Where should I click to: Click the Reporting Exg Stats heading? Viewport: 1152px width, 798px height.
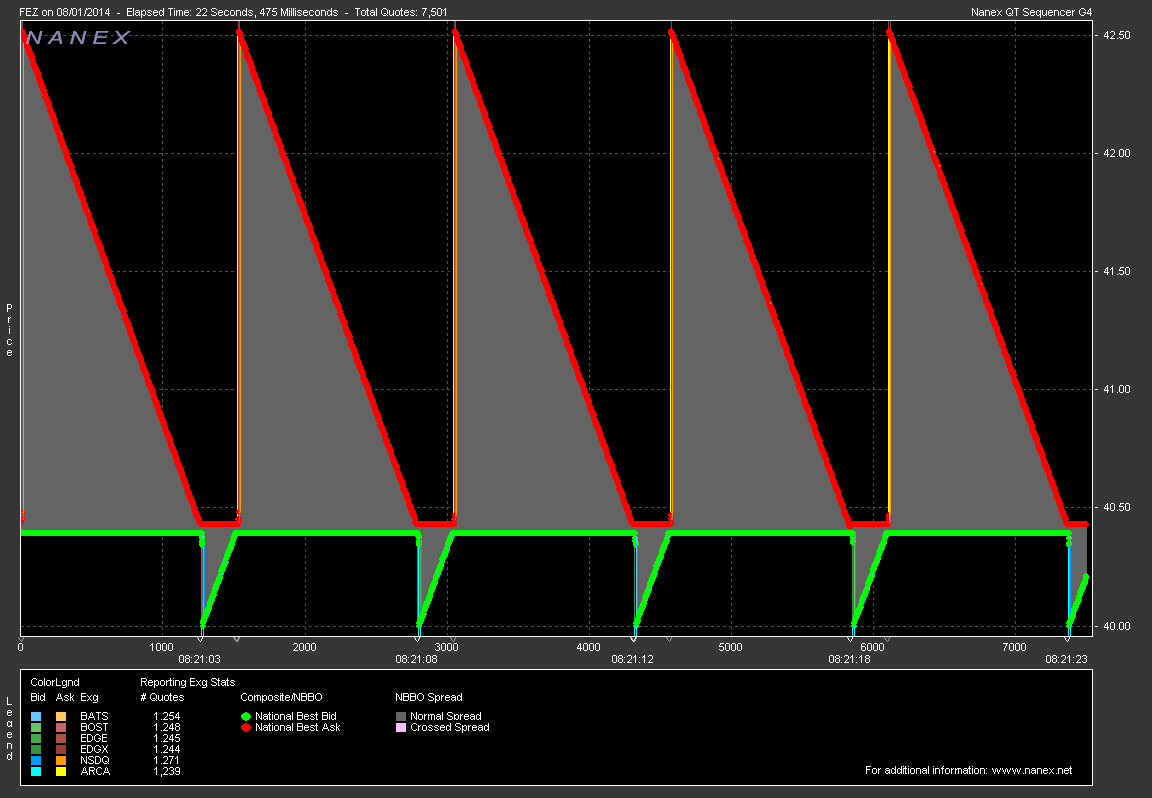point(187,683)
